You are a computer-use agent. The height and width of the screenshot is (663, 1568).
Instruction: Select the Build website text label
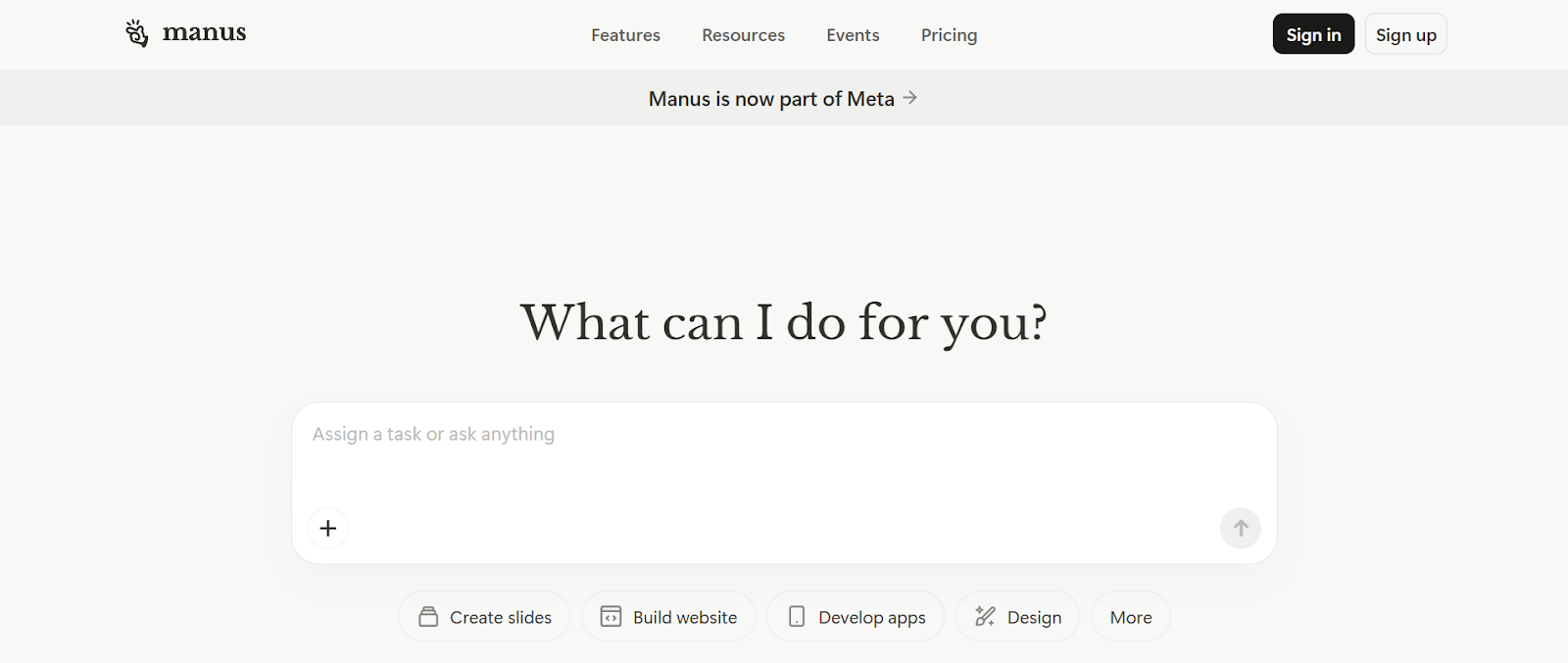pos(685,618)
